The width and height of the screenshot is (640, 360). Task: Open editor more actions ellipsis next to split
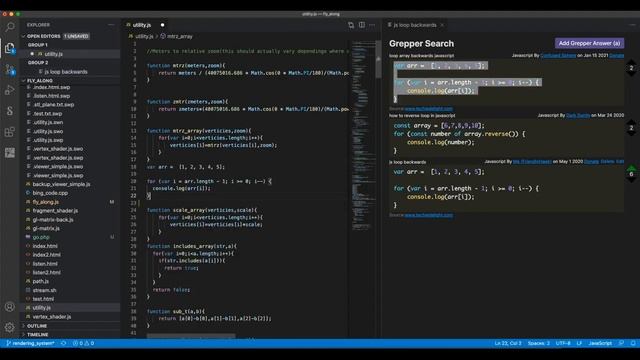click(x=372, y=25)
